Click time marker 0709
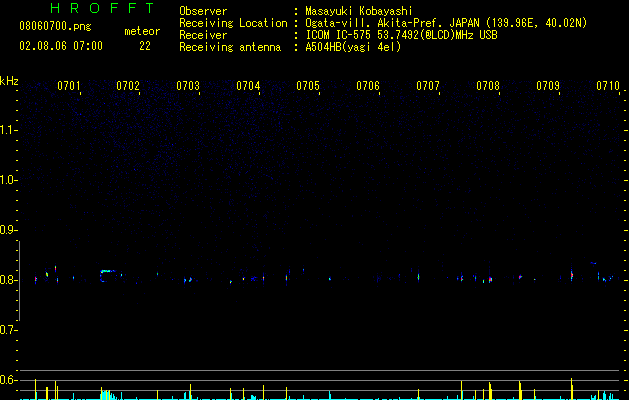 point(548,85)
